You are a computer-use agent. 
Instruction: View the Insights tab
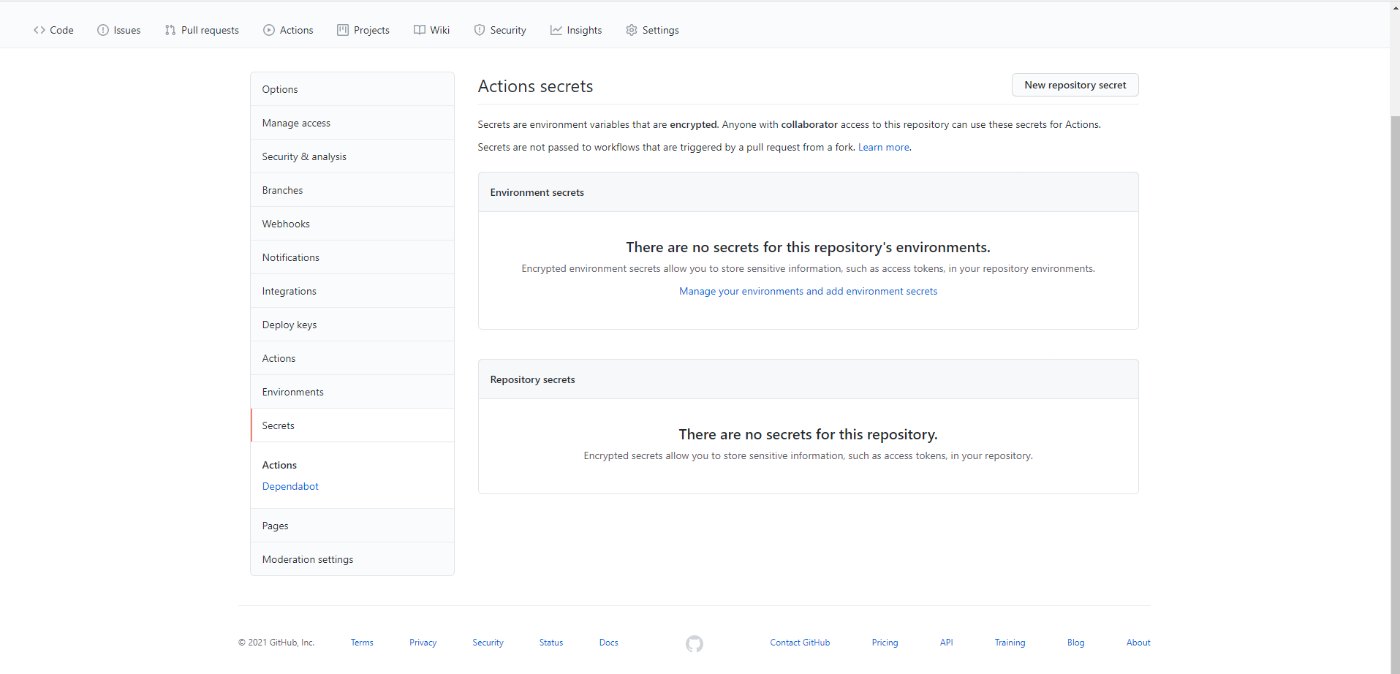point(576,30)
